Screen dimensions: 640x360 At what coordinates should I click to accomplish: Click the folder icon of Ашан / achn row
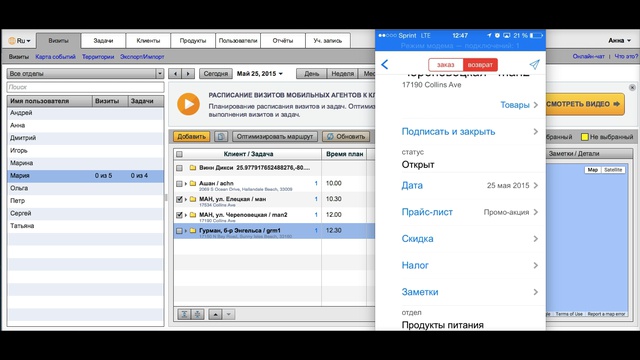point(193,183)
